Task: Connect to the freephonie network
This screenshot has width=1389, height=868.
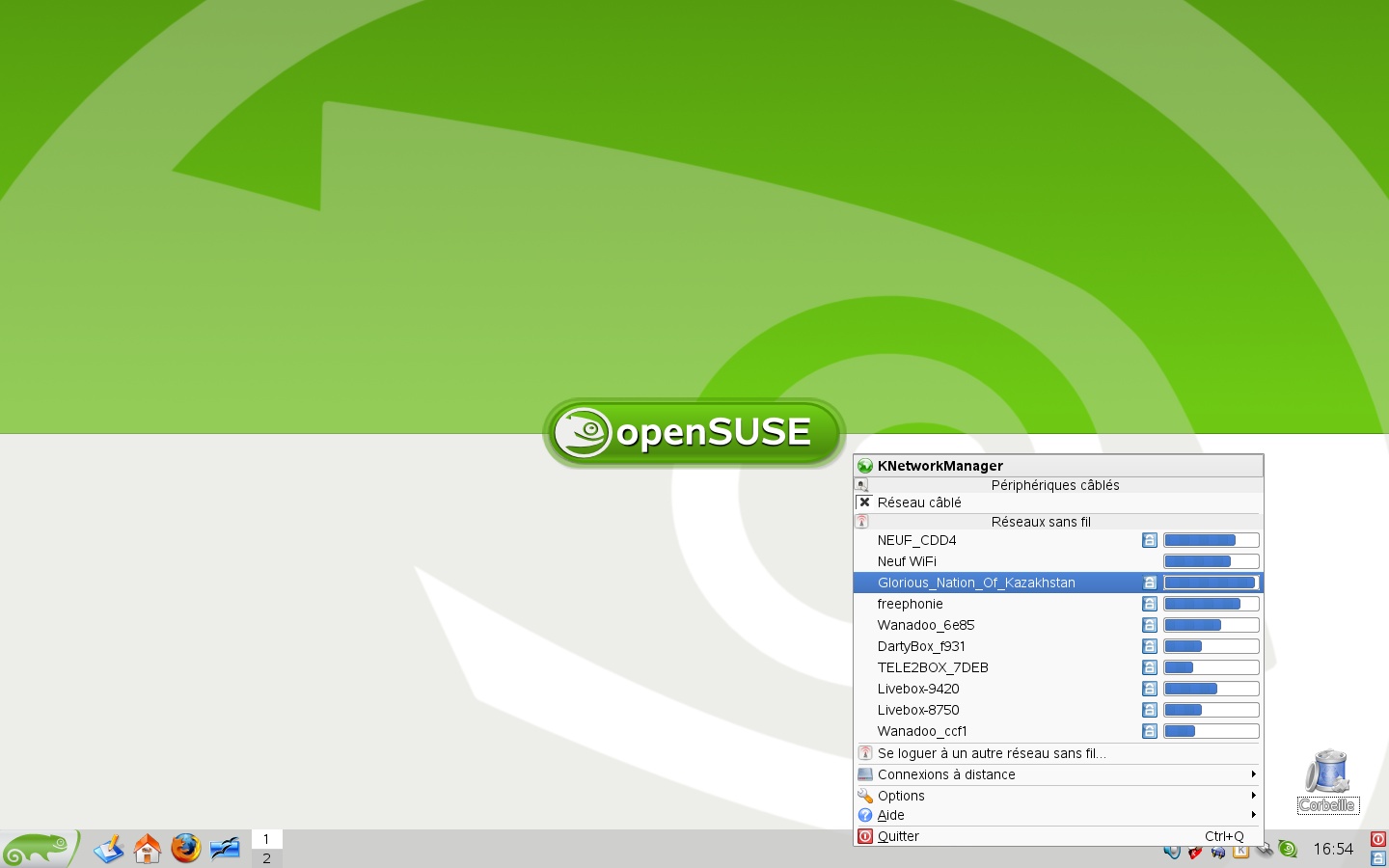Action: pos(1058,604)
